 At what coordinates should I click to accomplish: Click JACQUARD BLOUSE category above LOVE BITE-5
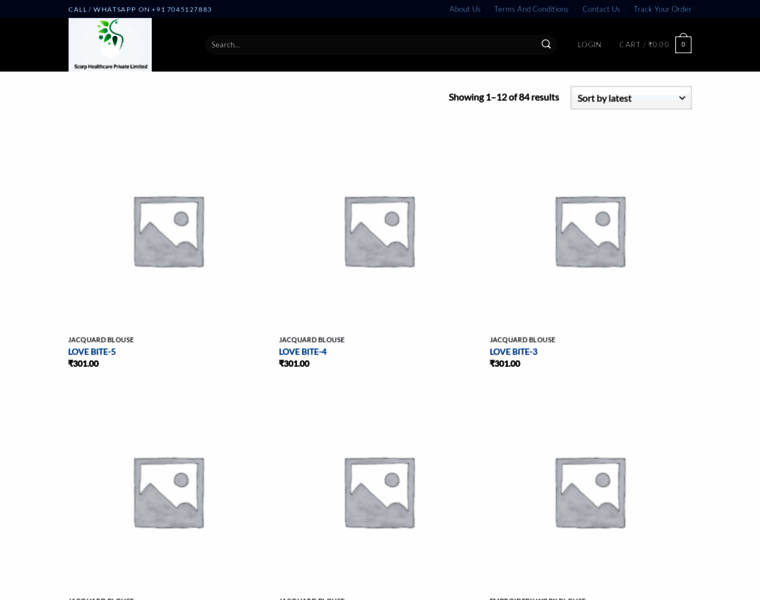101,340
